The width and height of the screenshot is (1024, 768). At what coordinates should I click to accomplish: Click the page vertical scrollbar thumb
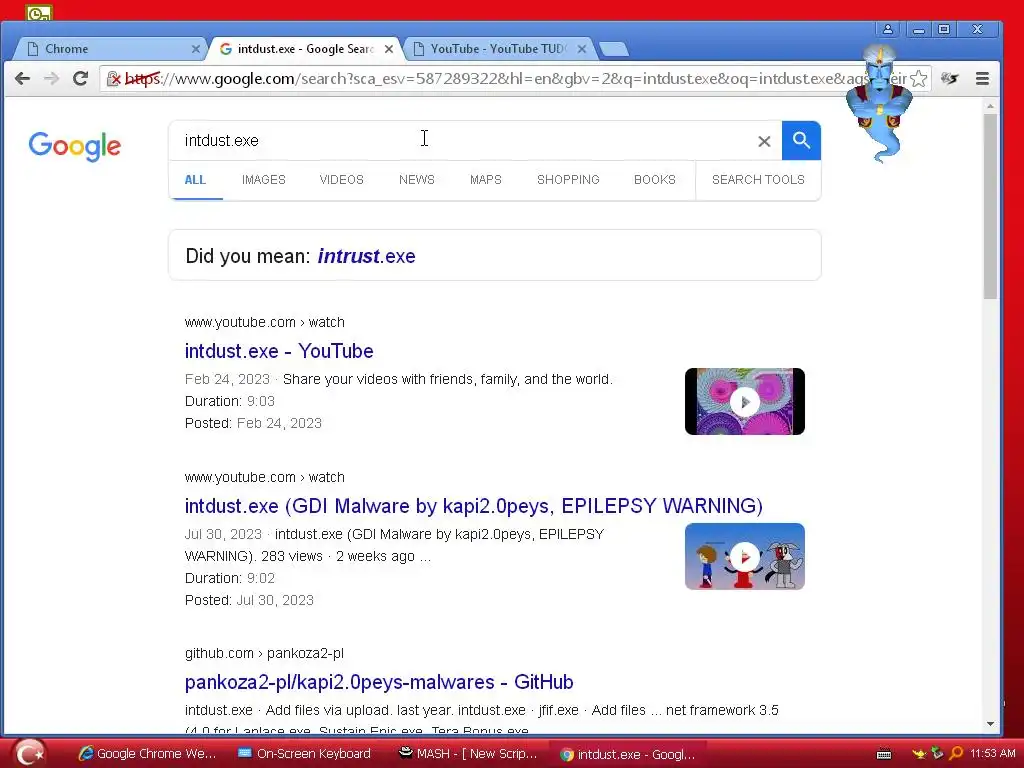click(991, 206)
